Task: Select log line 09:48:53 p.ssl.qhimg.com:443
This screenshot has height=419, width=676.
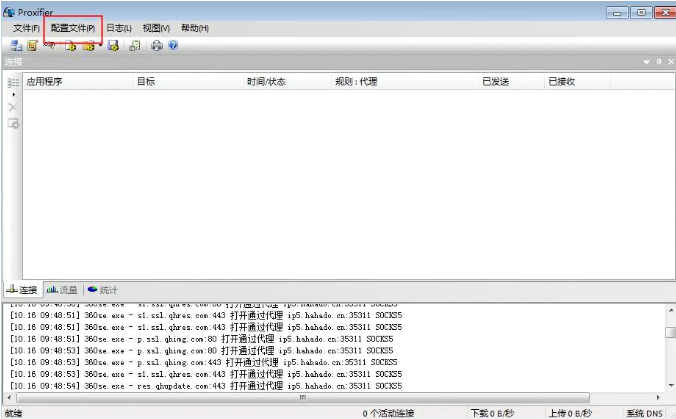Action: click(203, 362)
